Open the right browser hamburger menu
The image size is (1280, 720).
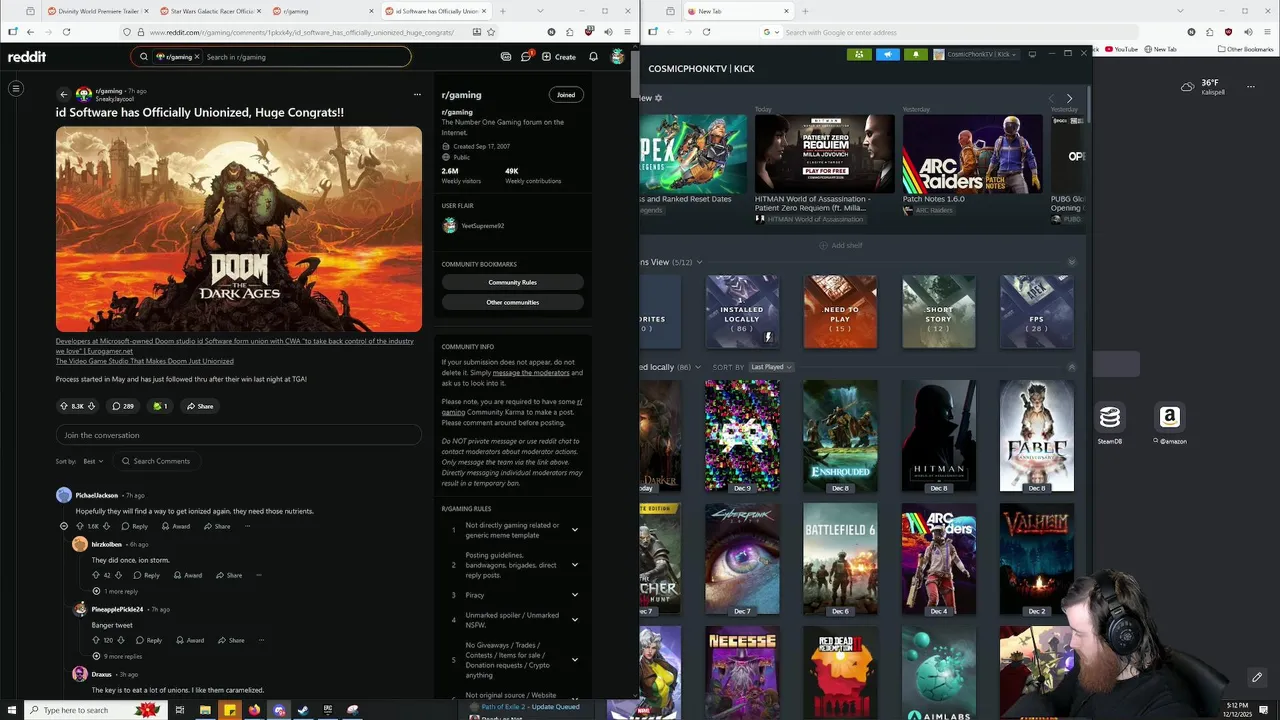tap(1268, 32)
